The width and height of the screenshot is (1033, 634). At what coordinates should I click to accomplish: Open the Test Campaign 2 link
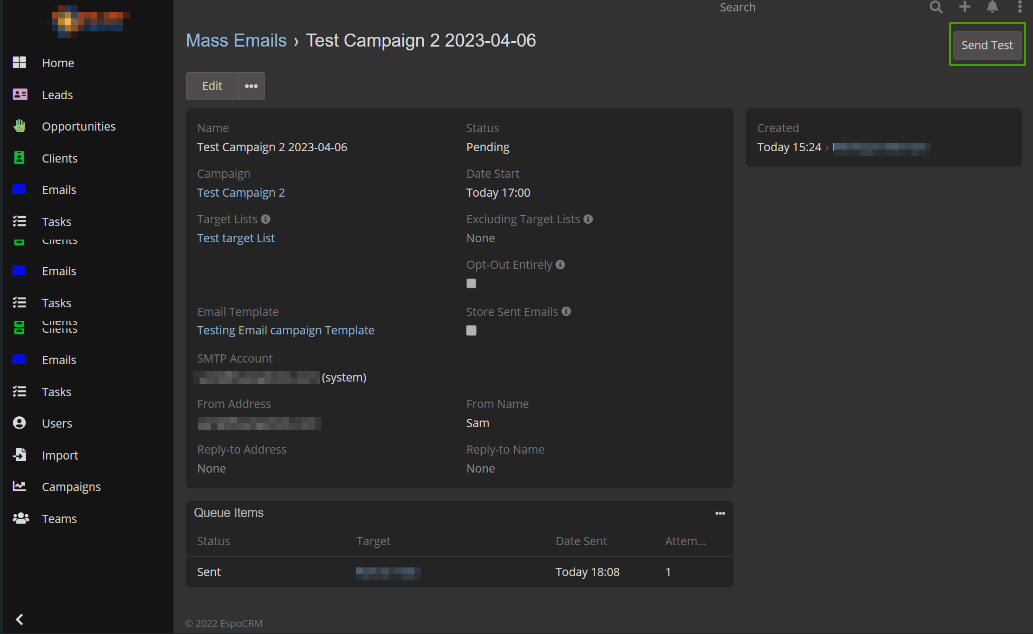coord(241,193)
